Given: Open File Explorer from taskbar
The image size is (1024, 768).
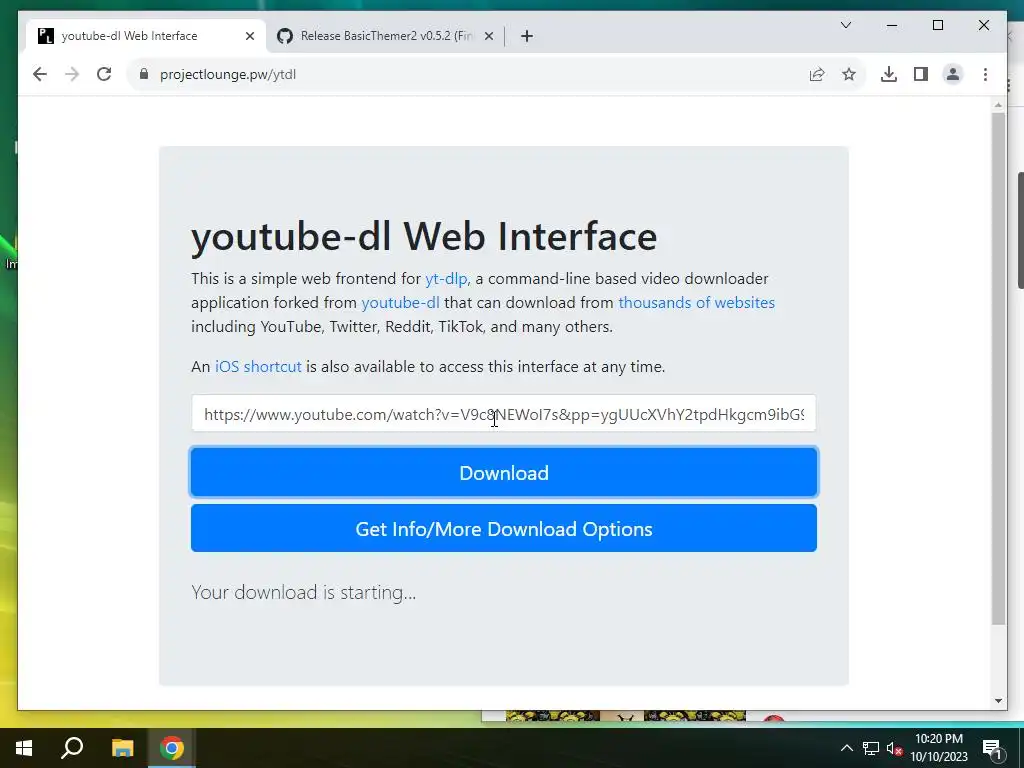Looking at the screenshot, I should (122, 748).
